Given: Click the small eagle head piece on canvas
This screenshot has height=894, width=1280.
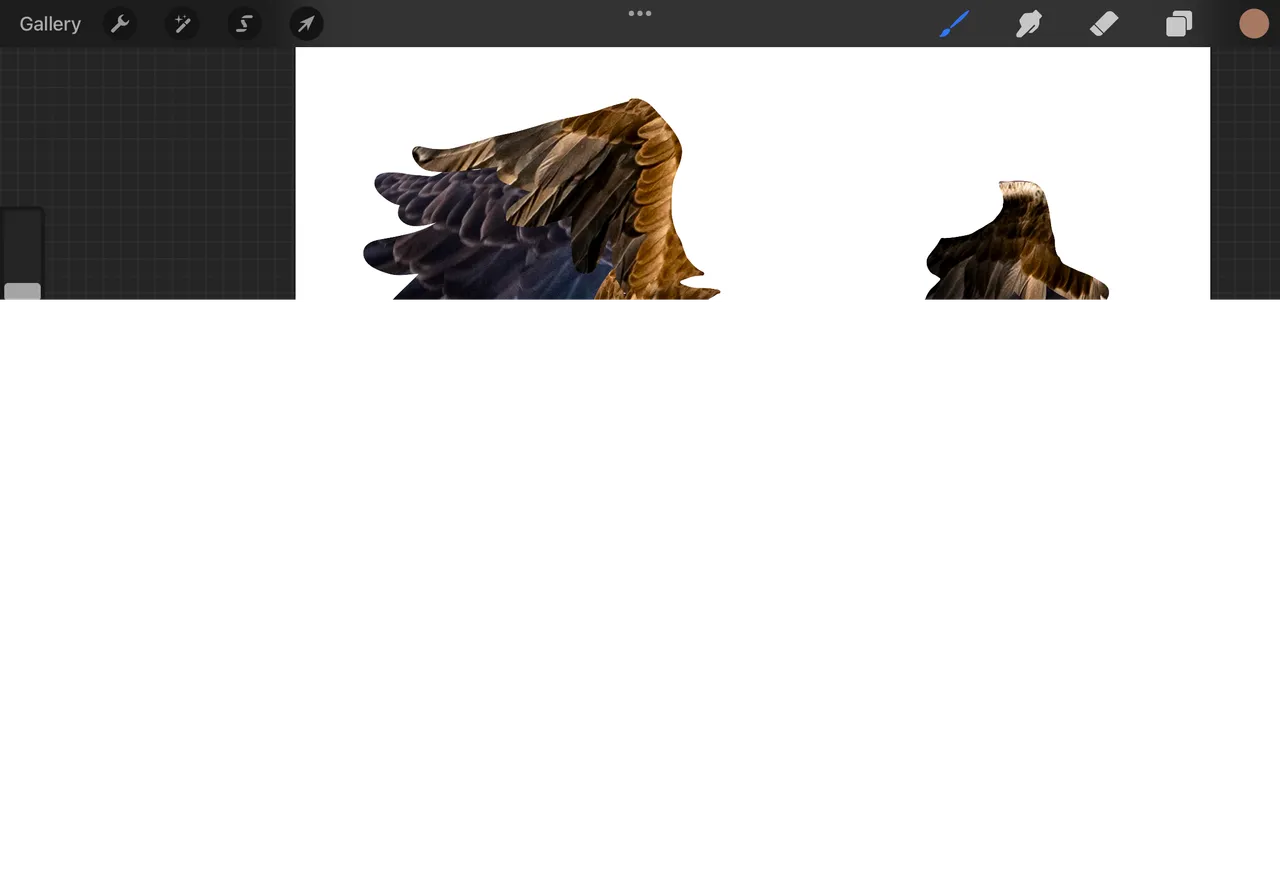Looking at the screenshot, I should click(1016, 241).
